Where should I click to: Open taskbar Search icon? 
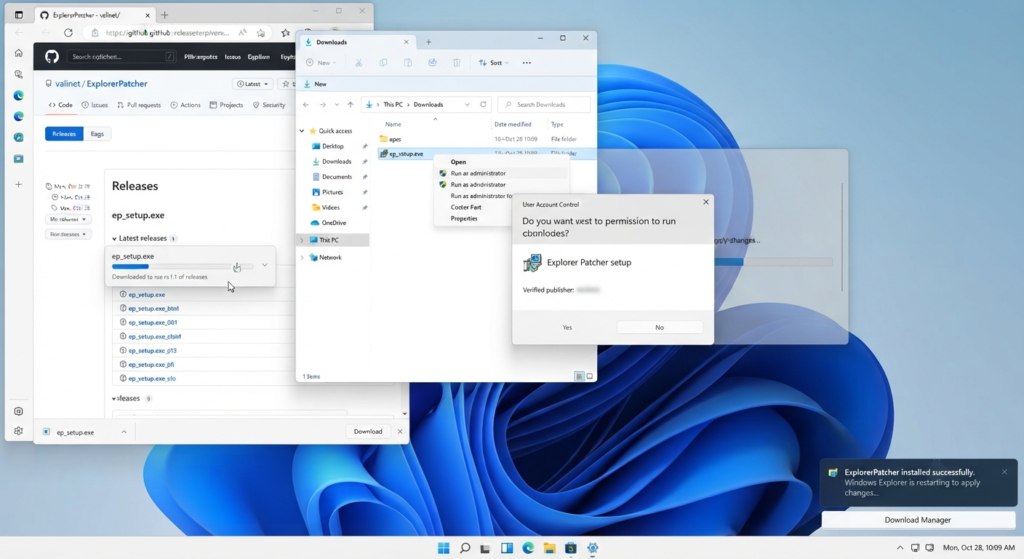464,548
